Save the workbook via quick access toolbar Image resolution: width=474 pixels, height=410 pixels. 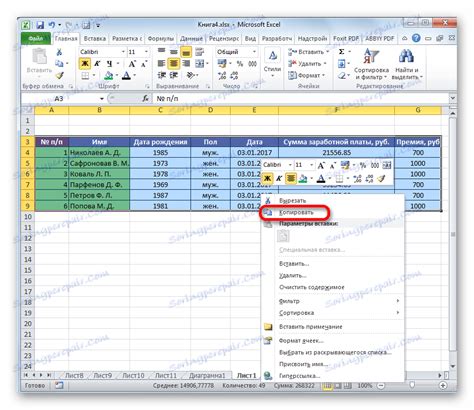coord(40,25)
